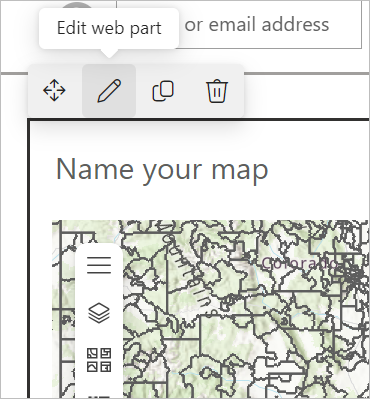Click the Move web part icon
The image size is (370, 399).
coord(54,90)
